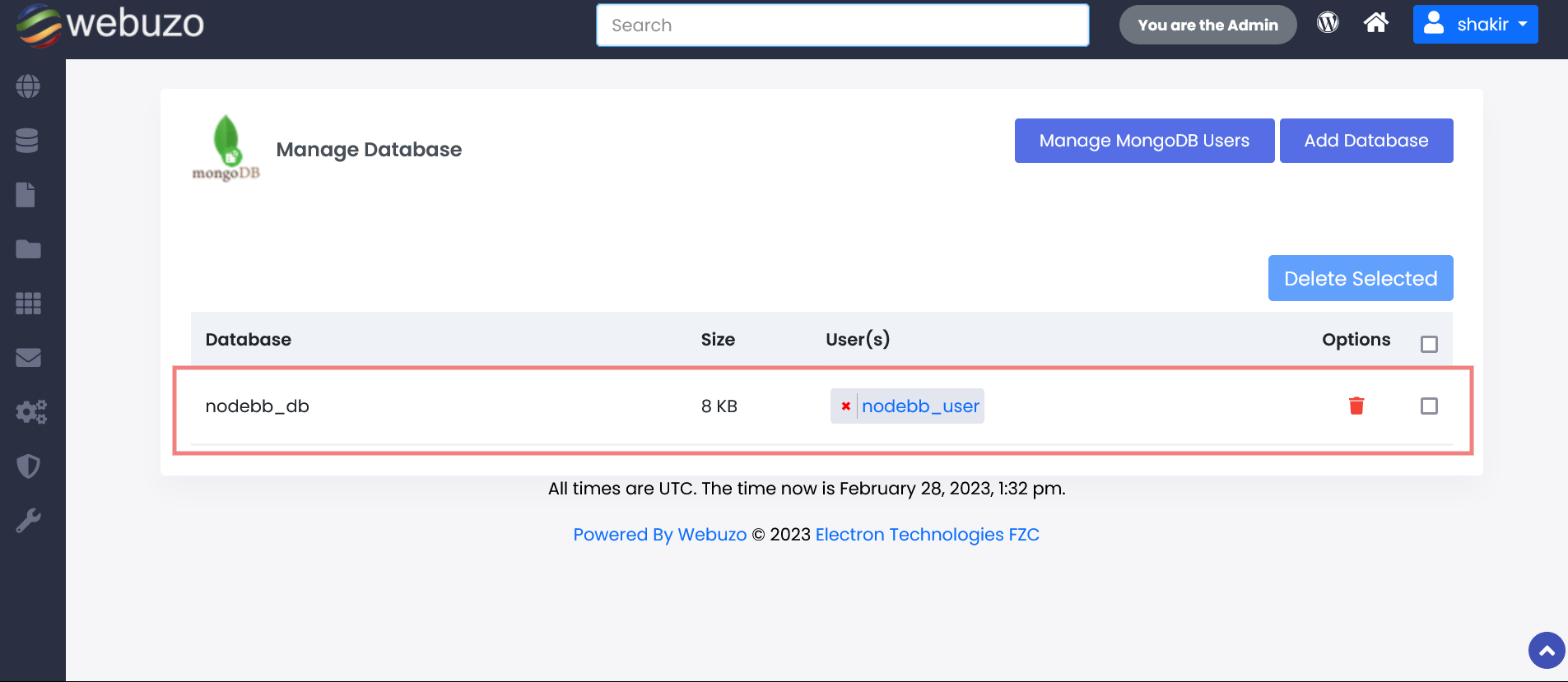Click the file document sidebar icon
Viewport: 1568px width, 682px height.
point(26,195)
